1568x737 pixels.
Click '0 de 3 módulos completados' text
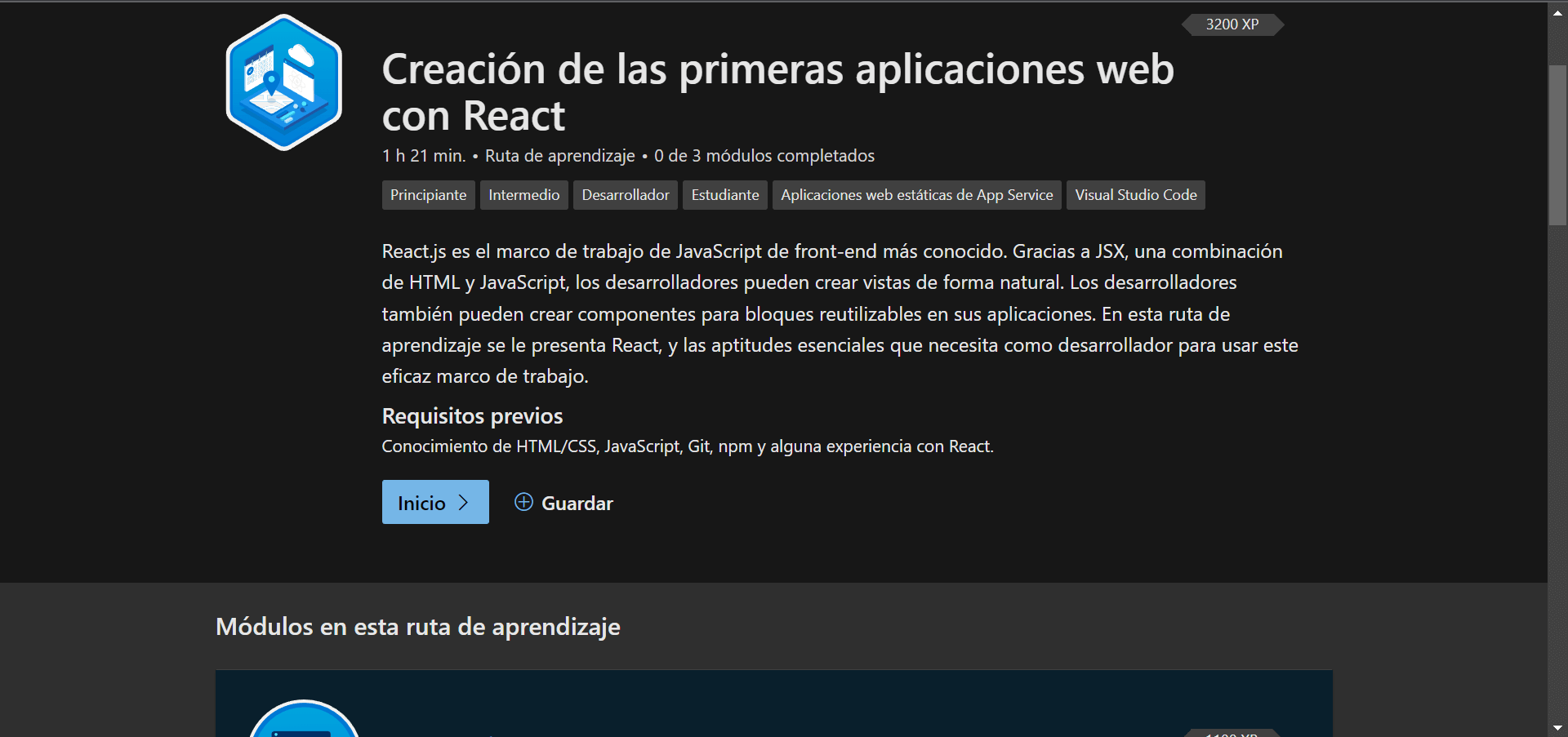coord(764,155)
